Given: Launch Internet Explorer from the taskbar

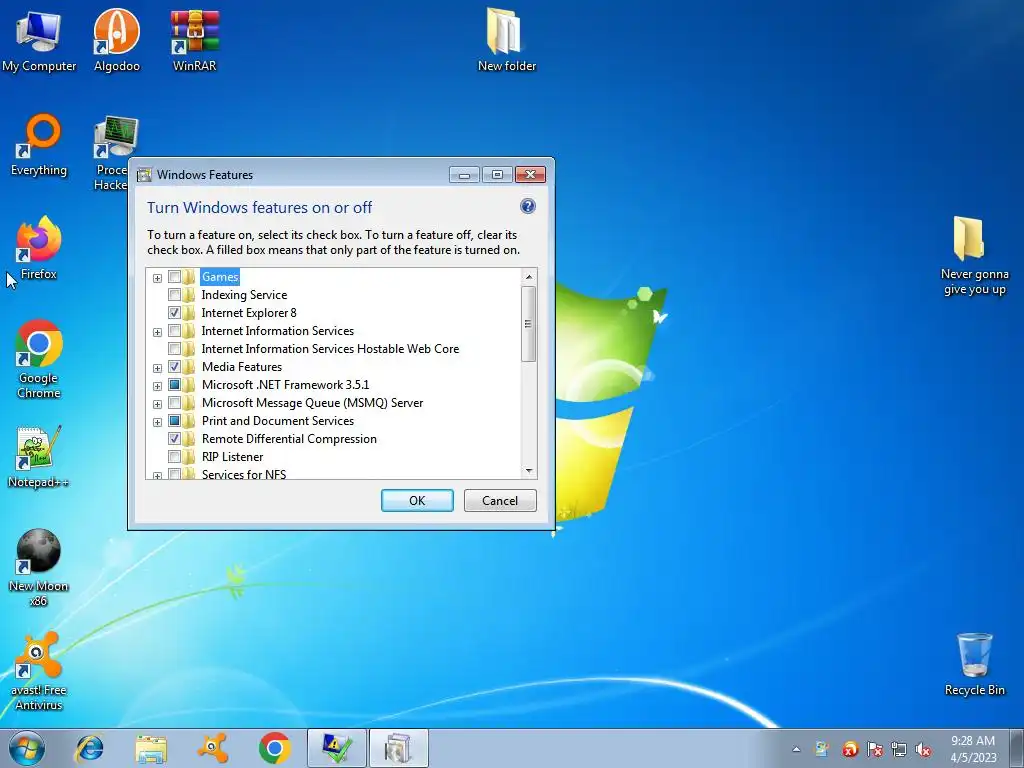Looking at the screenshot, I should (89, 748).
